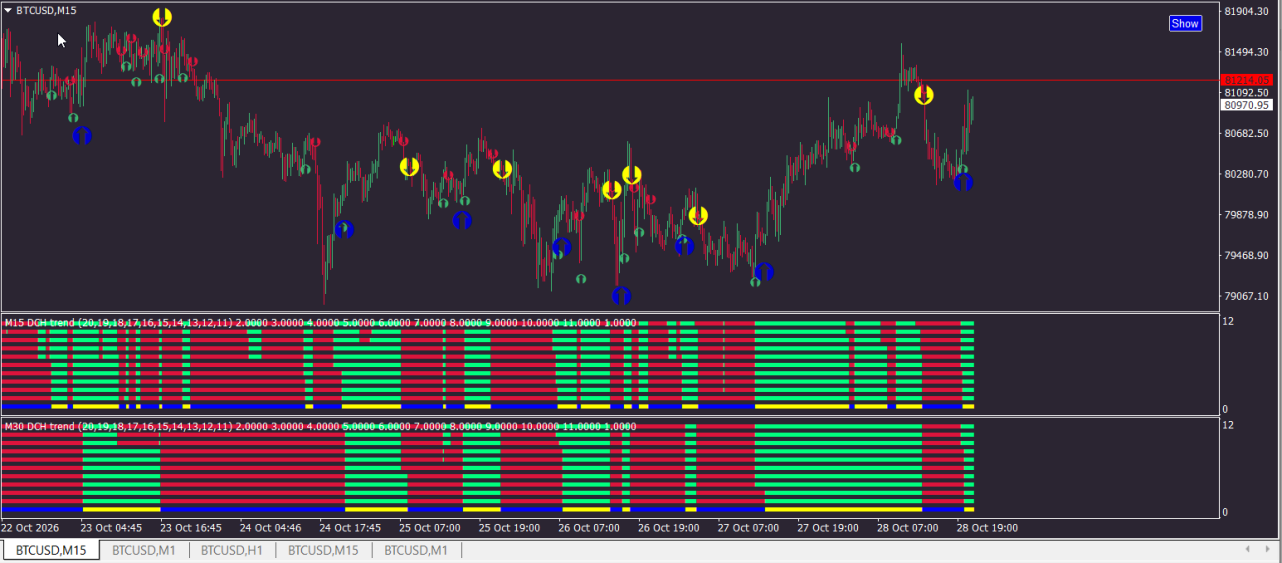The width and height of the screenshot is (1282, 563).
Task: Select the first blue buy arrow above 23 Oct 04:45
Action: (x=82, y=135)
